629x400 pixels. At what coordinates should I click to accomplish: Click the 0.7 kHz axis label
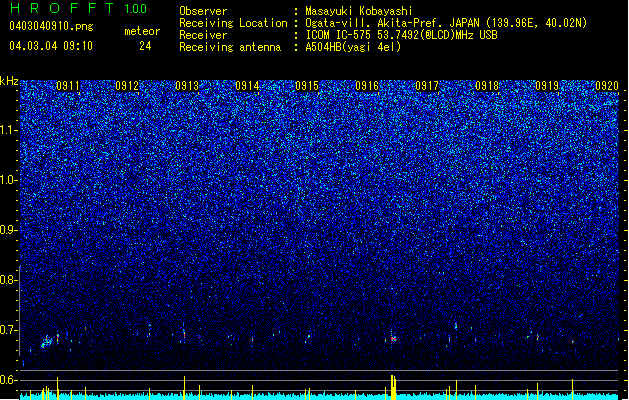click(x=9, y=330)
